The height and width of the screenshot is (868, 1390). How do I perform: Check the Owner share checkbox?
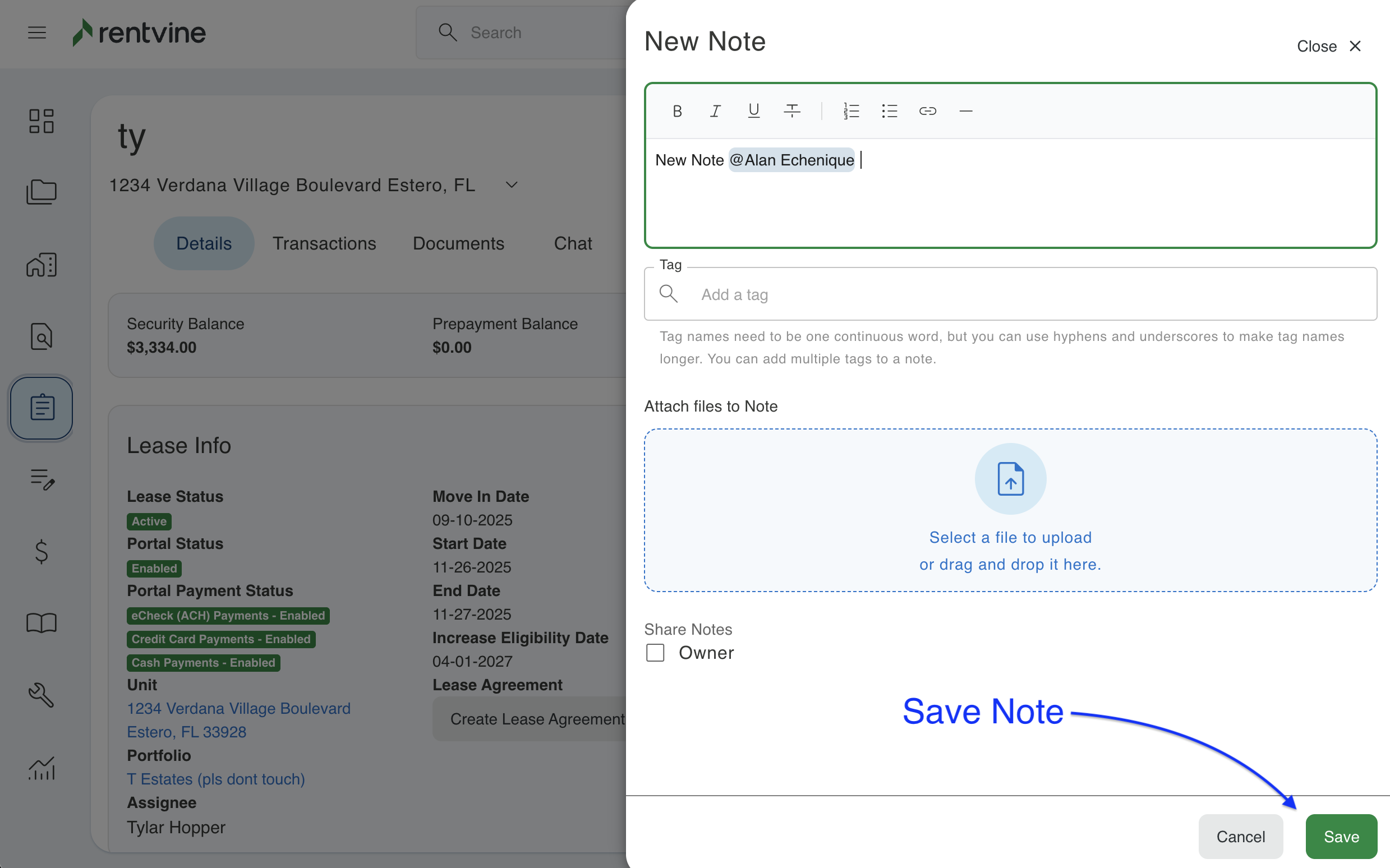(655, 653)
